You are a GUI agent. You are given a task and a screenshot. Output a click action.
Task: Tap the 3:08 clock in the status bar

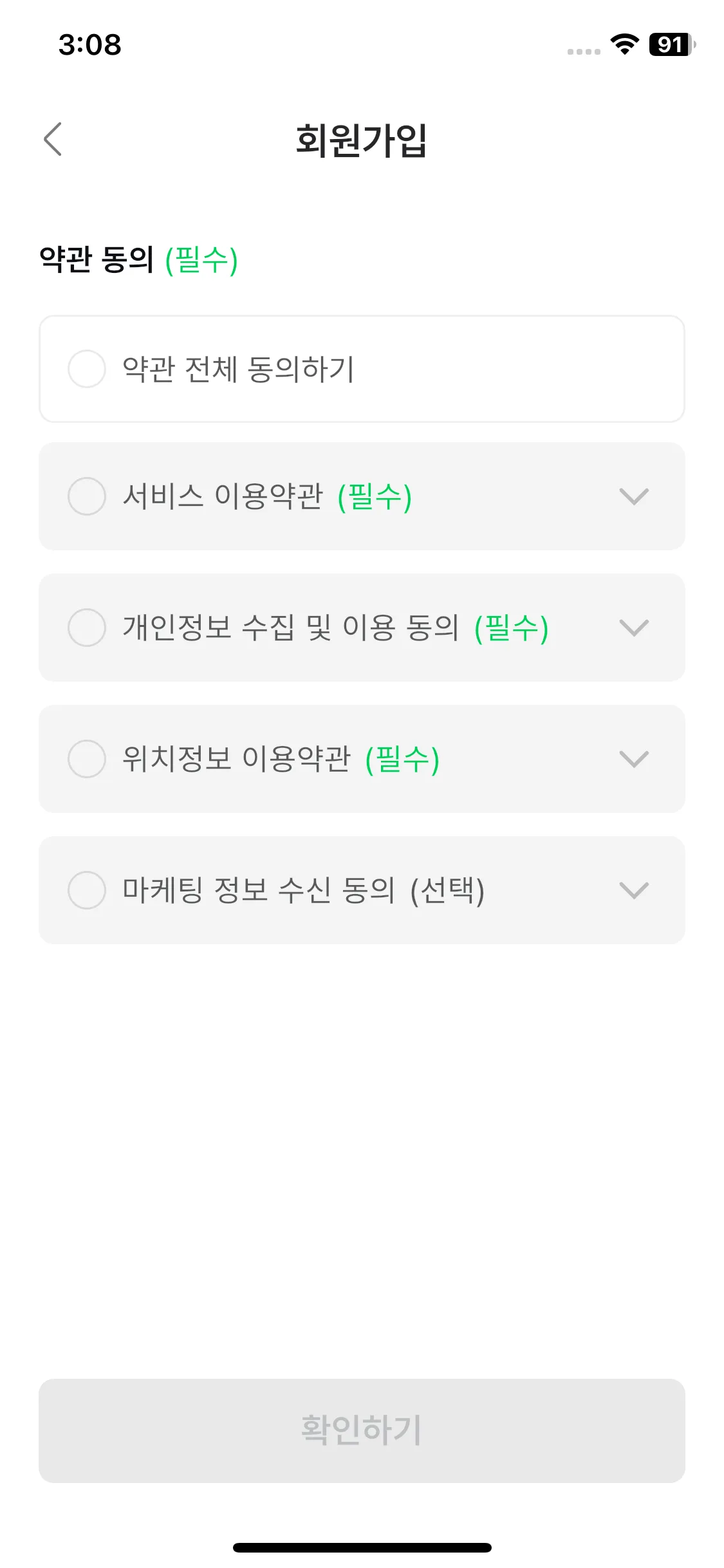click(x=89, y=45)
